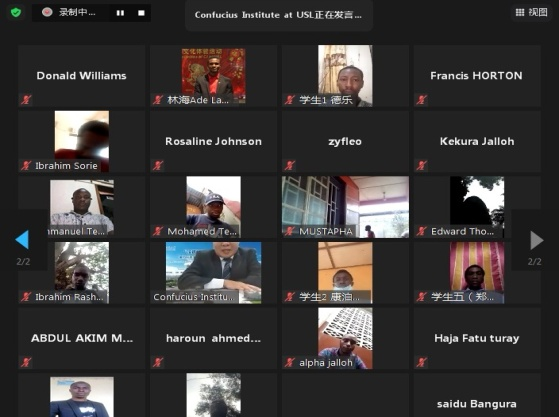Click the muted mic icon on zyfleo

[x=289, y=165]
